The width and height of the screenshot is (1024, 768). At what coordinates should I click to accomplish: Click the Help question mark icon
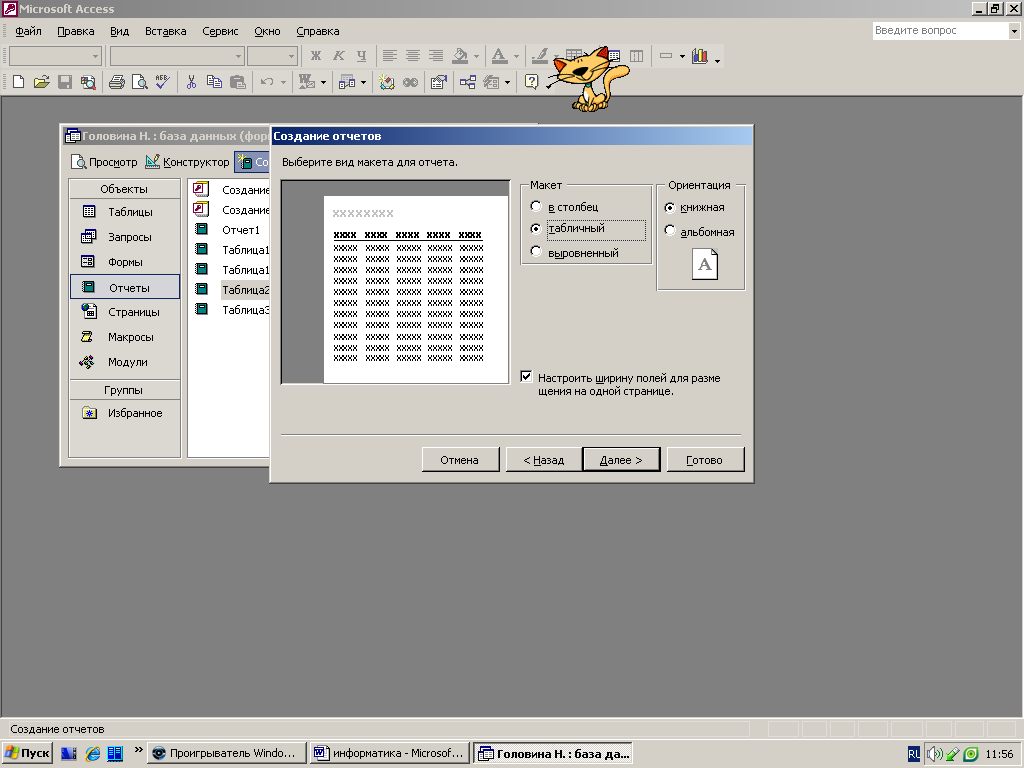[x=532, y=82]
